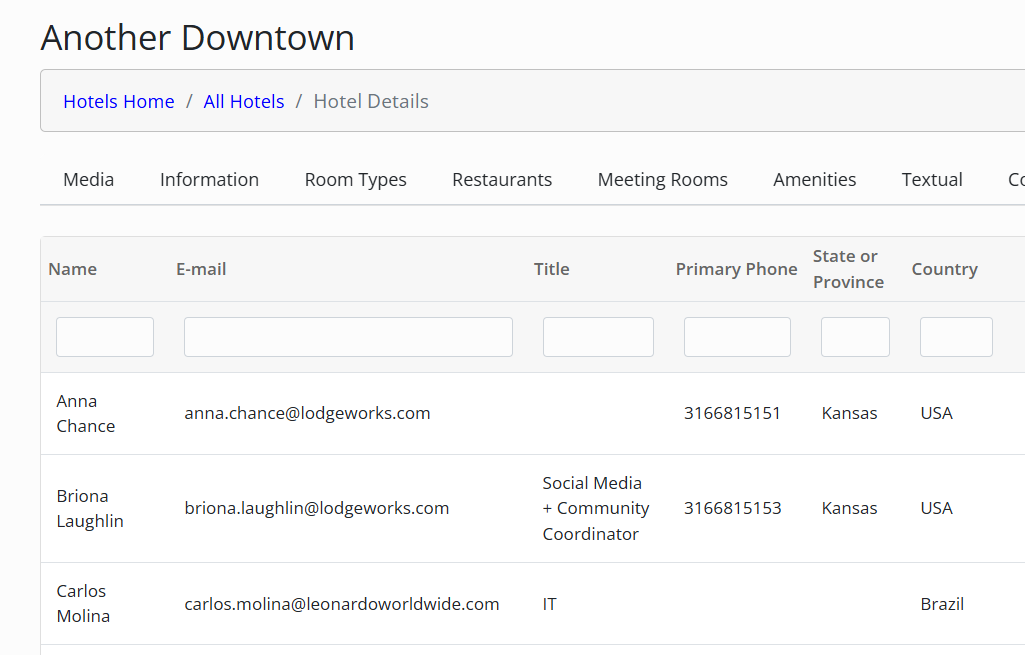Screen dimensions: 1025x655
Task: Open the Textual tab
Action: tap(932, 179)
